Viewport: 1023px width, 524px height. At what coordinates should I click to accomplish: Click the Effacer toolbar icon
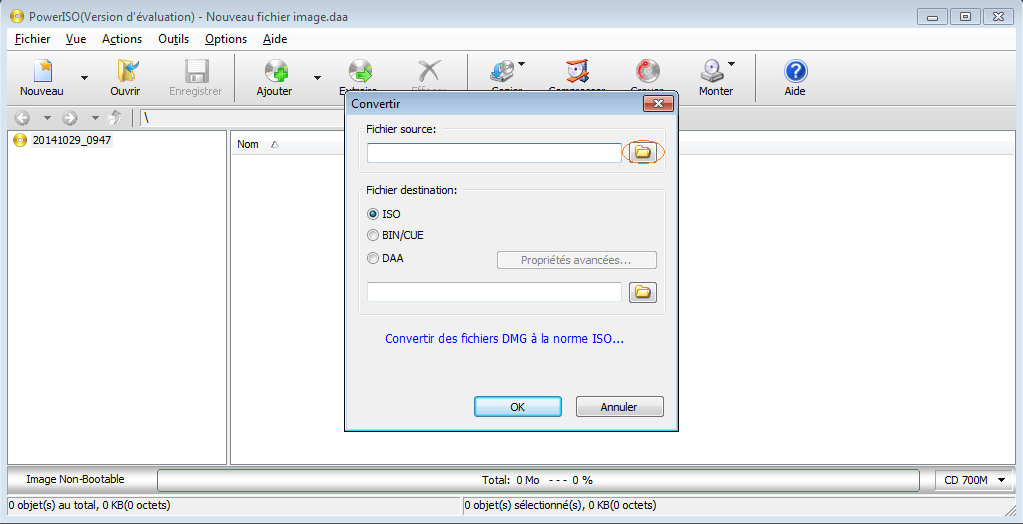429,71
